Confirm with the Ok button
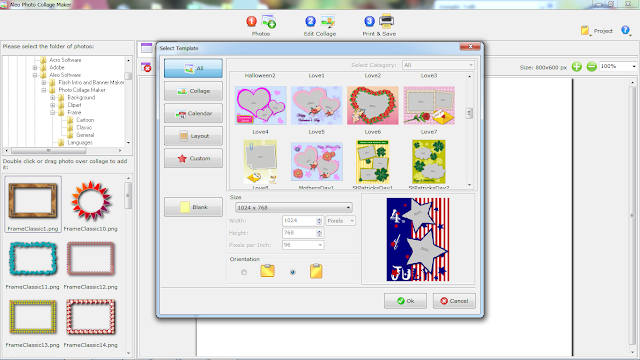 [405, 301]
